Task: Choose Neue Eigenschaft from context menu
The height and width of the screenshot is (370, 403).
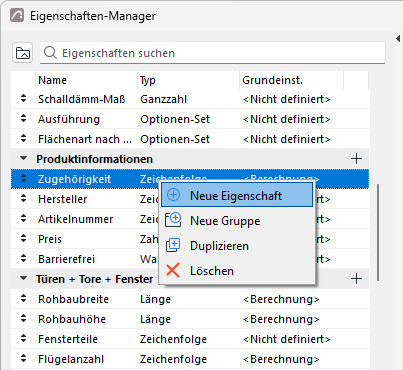Action: click(x=237, y=195)
